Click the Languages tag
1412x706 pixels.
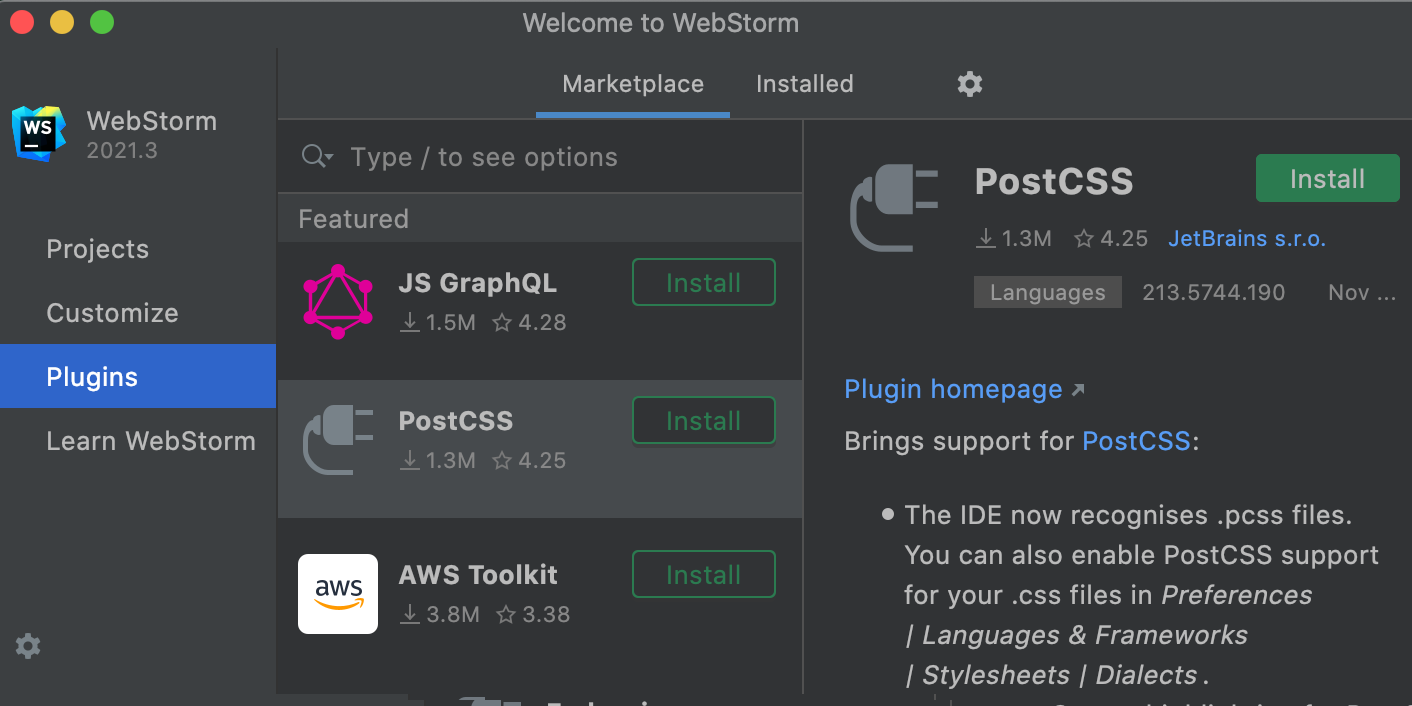coord(1048,293)
